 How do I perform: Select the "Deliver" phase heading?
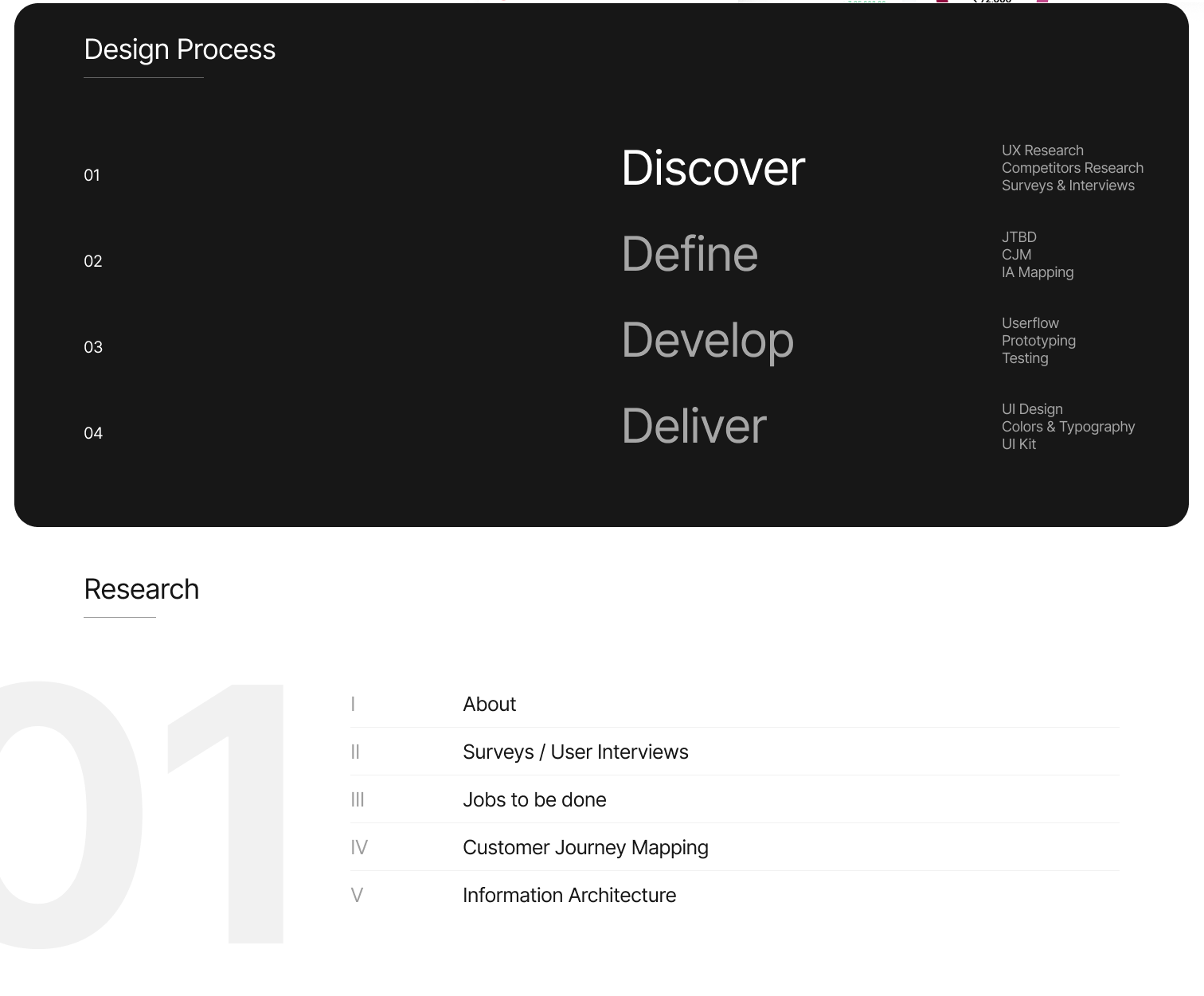[693, 426]
